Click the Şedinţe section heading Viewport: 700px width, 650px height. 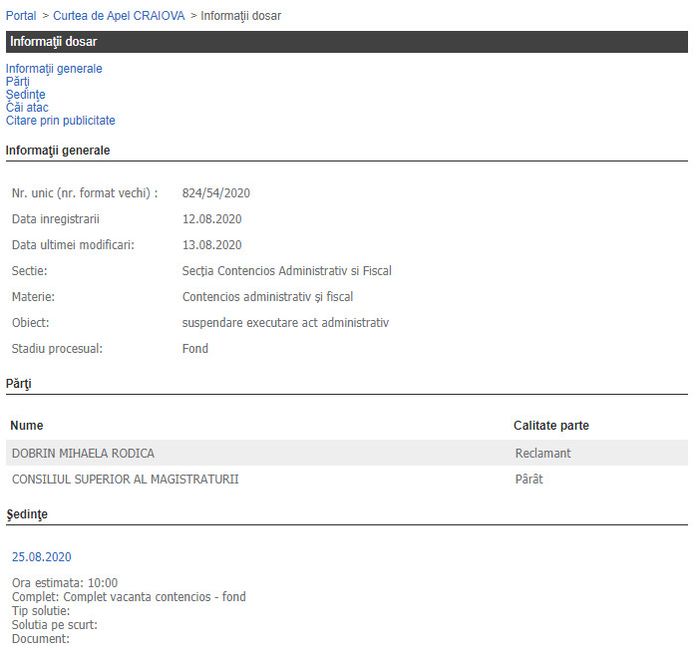[27, 514]
